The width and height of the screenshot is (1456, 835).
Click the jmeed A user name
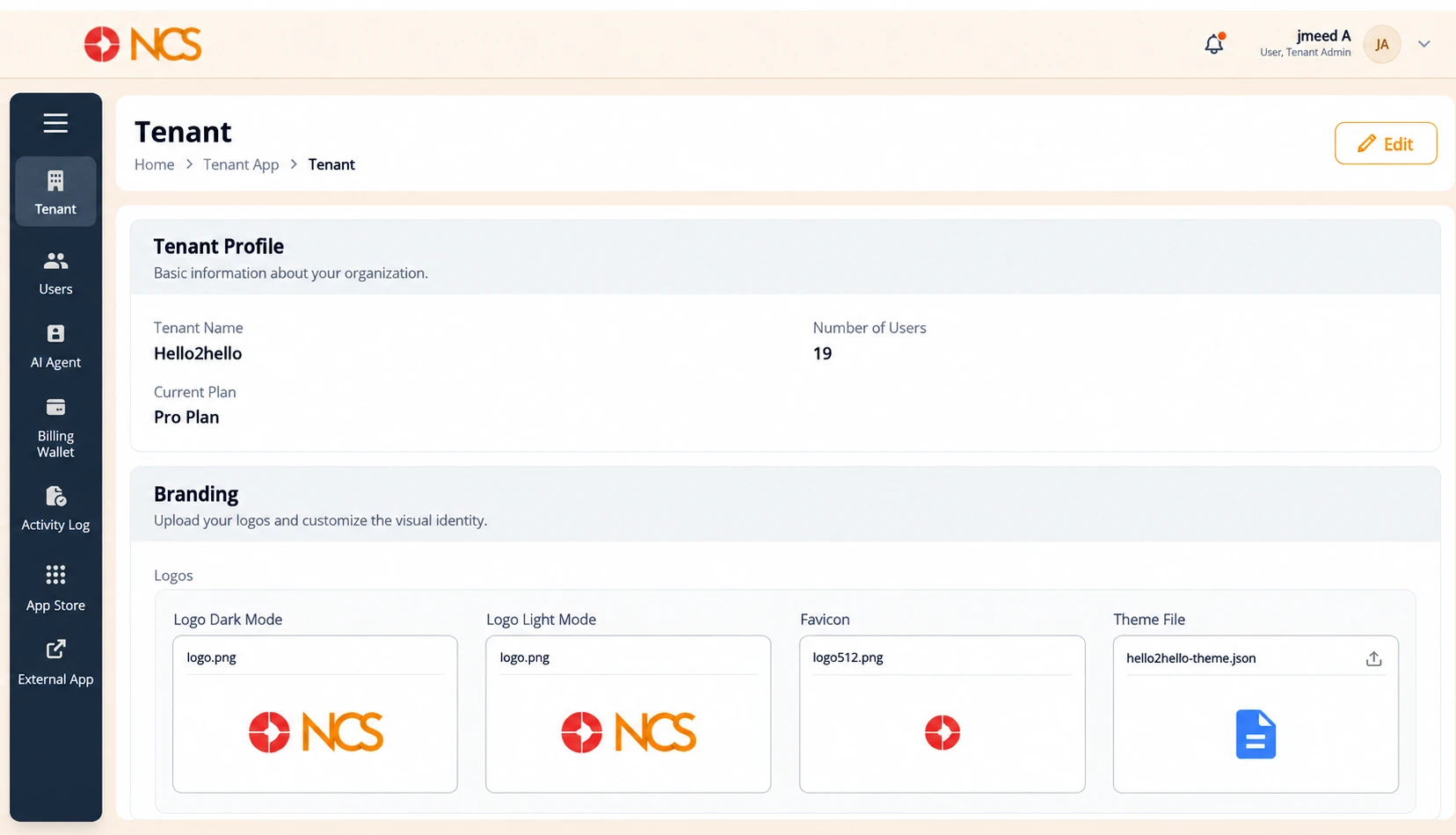pyautogui.click(x=1323, y=36)
